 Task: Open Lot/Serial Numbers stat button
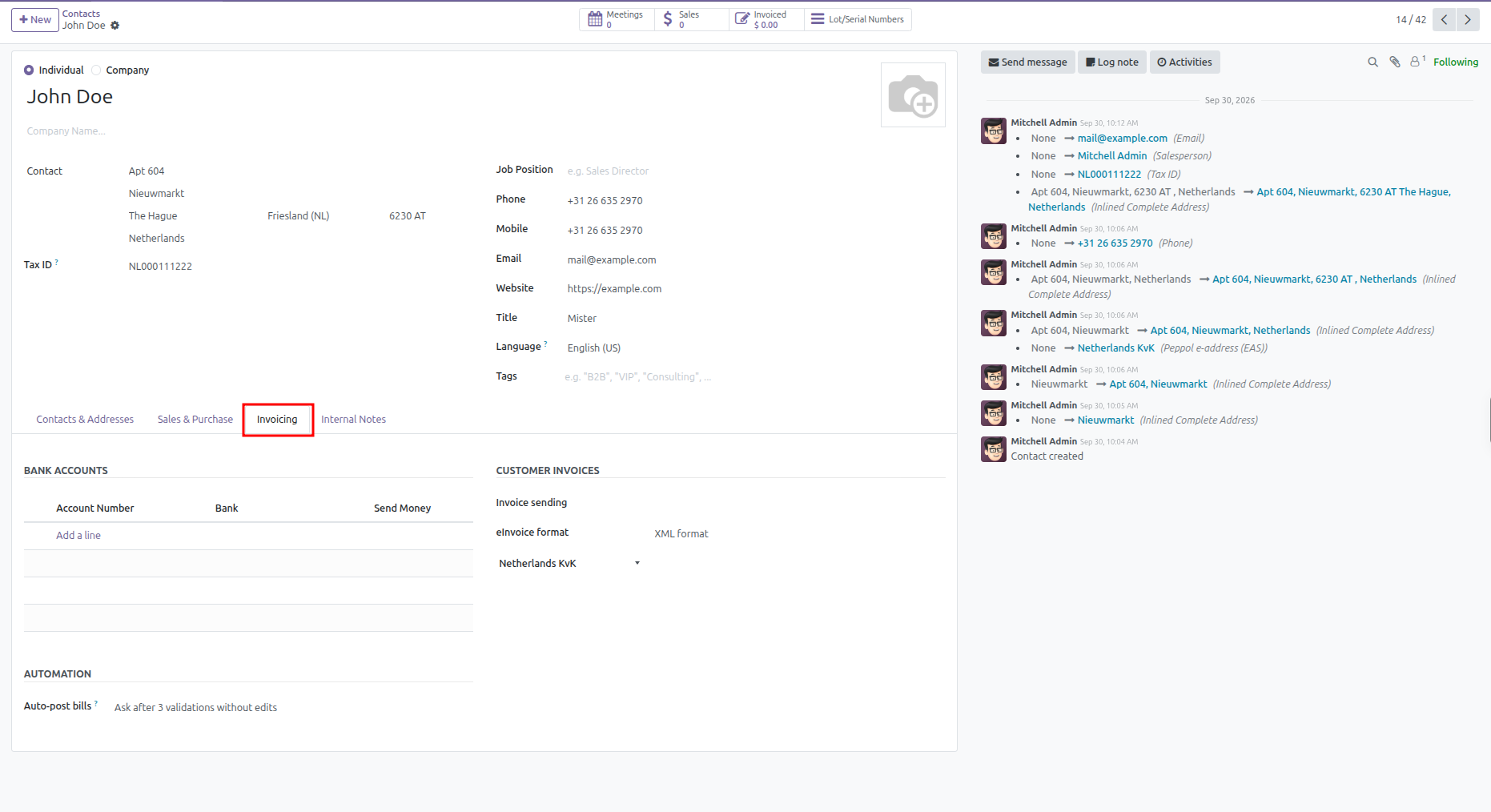click(x=858, y=19)
